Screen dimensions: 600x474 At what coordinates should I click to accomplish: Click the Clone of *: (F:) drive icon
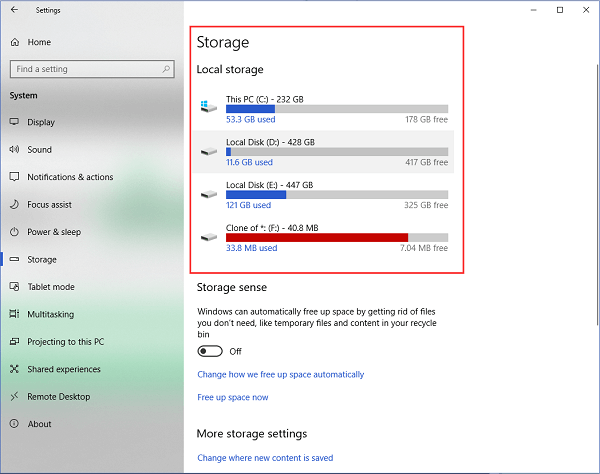pos(208,237)
